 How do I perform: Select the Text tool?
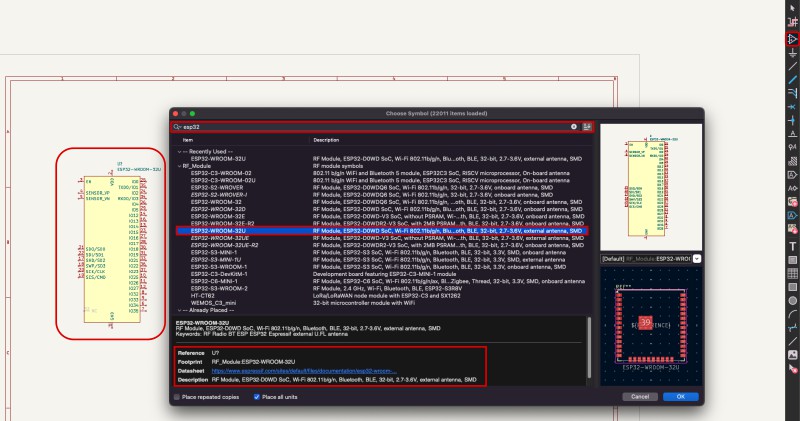[x=792, y=246]
